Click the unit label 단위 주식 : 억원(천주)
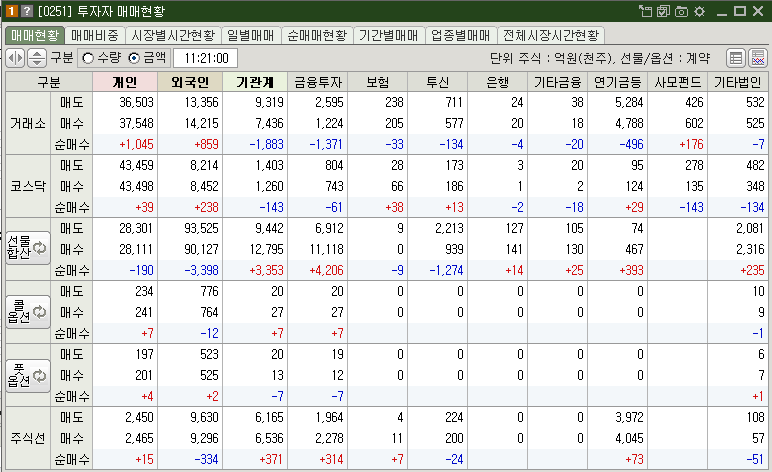 552,58
